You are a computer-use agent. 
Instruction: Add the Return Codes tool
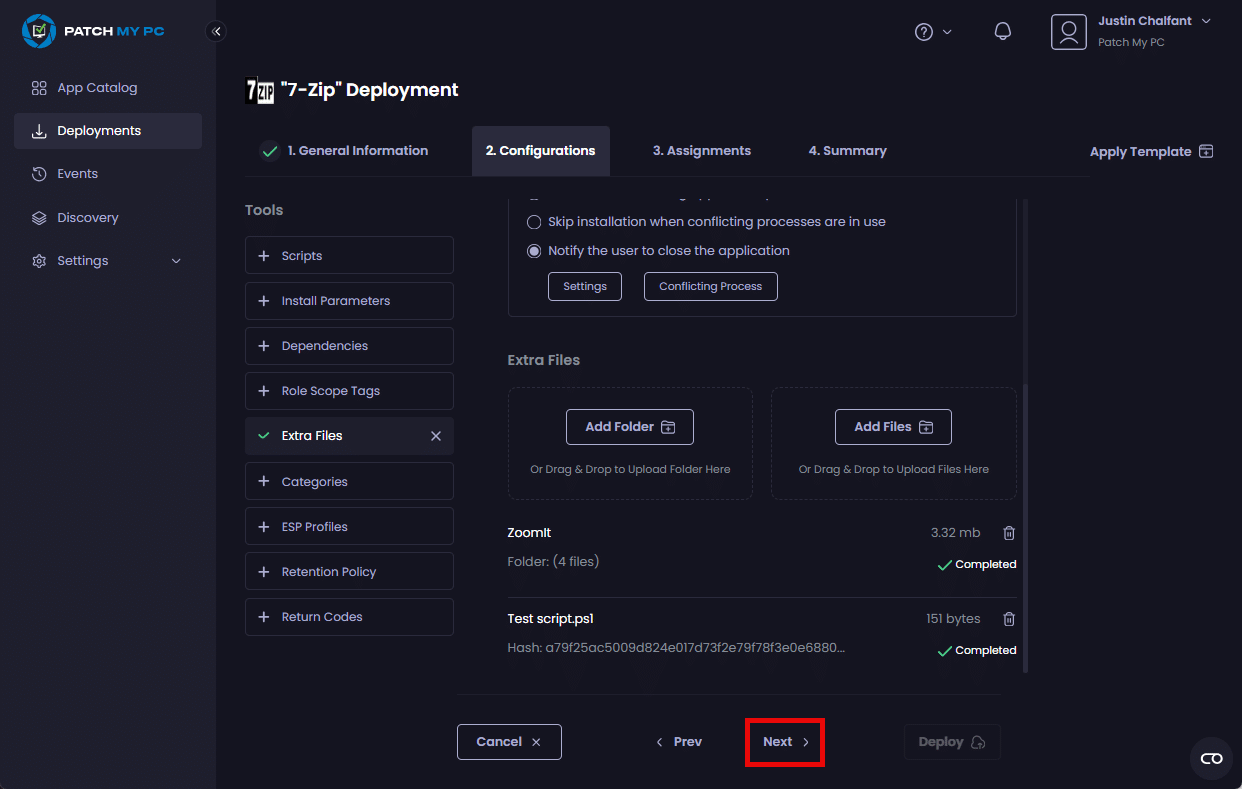coord(348,617)
